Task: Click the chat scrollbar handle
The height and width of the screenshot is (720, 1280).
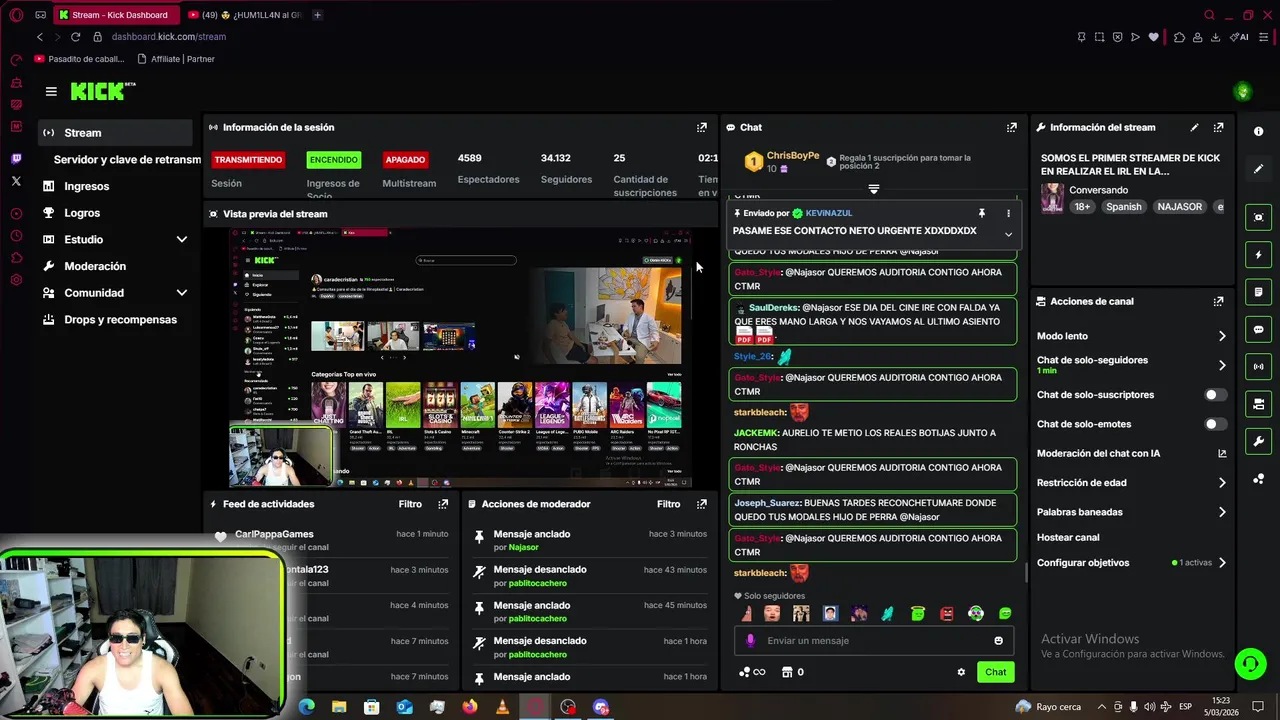Action: (x=1026, y=574)
